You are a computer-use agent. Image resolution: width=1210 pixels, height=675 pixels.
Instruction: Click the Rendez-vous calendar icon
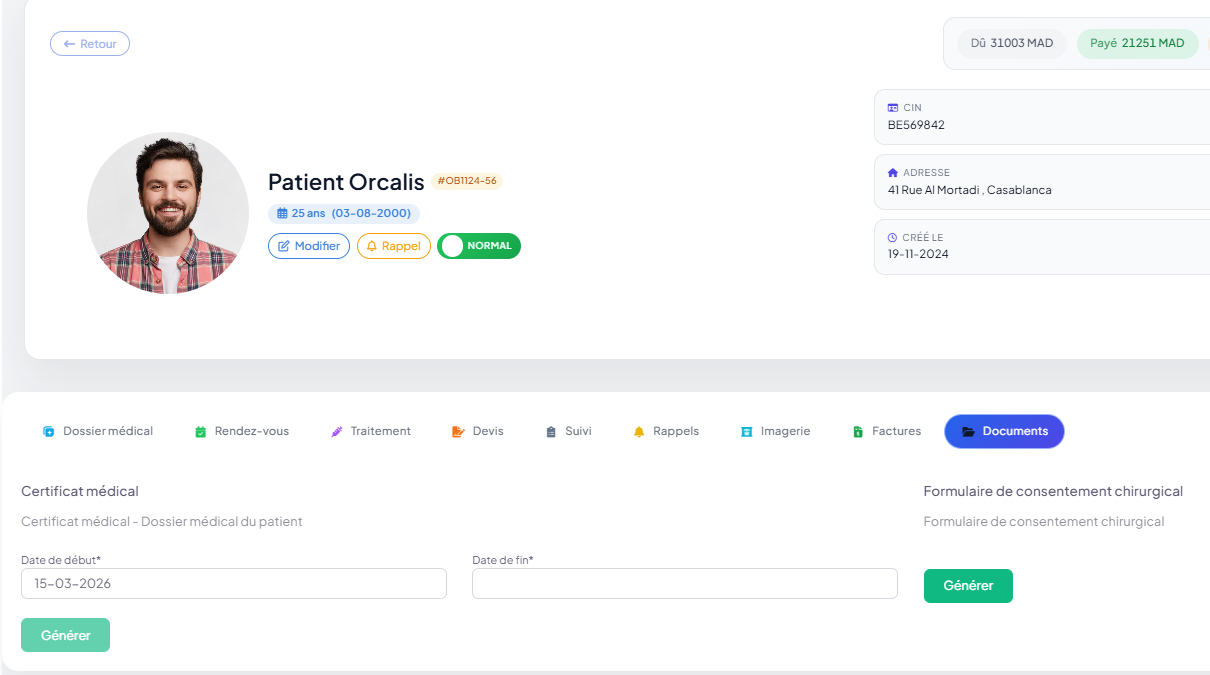point(200,432)
